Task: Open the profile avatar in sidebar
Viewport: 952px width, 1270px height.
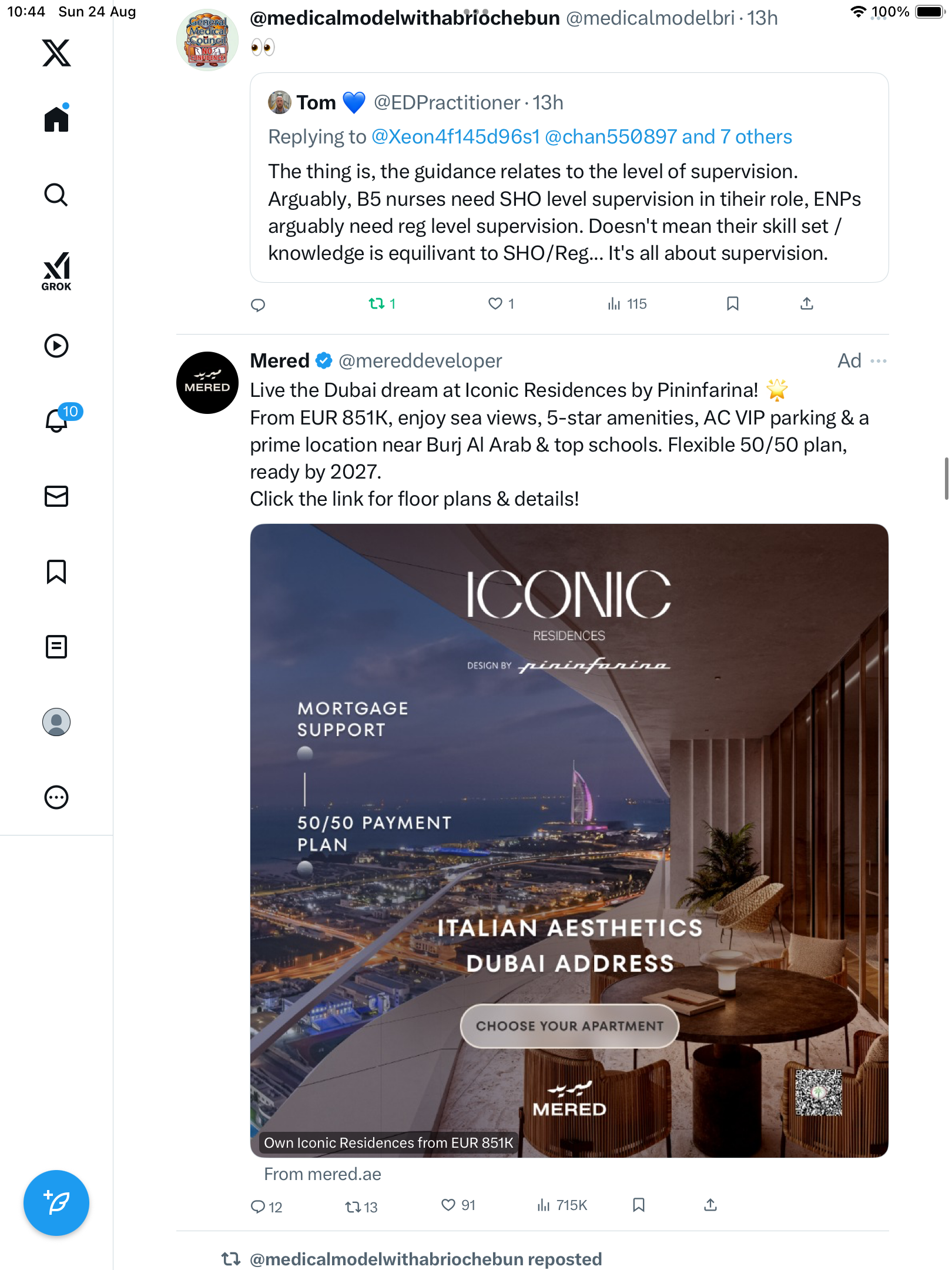Action: (56, 722)
